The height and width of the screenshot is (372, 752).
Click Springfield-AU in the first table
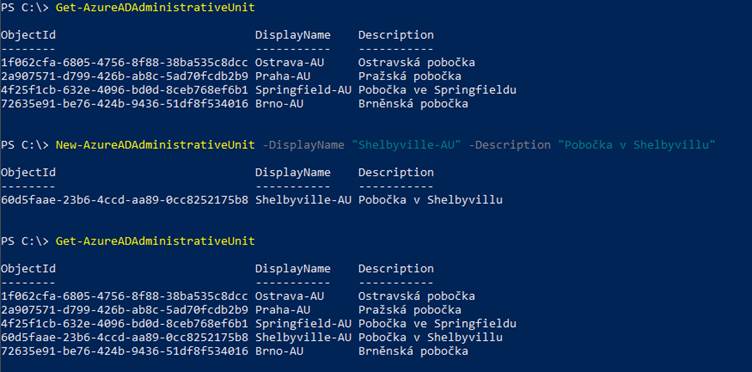click(x=303, y=90)
